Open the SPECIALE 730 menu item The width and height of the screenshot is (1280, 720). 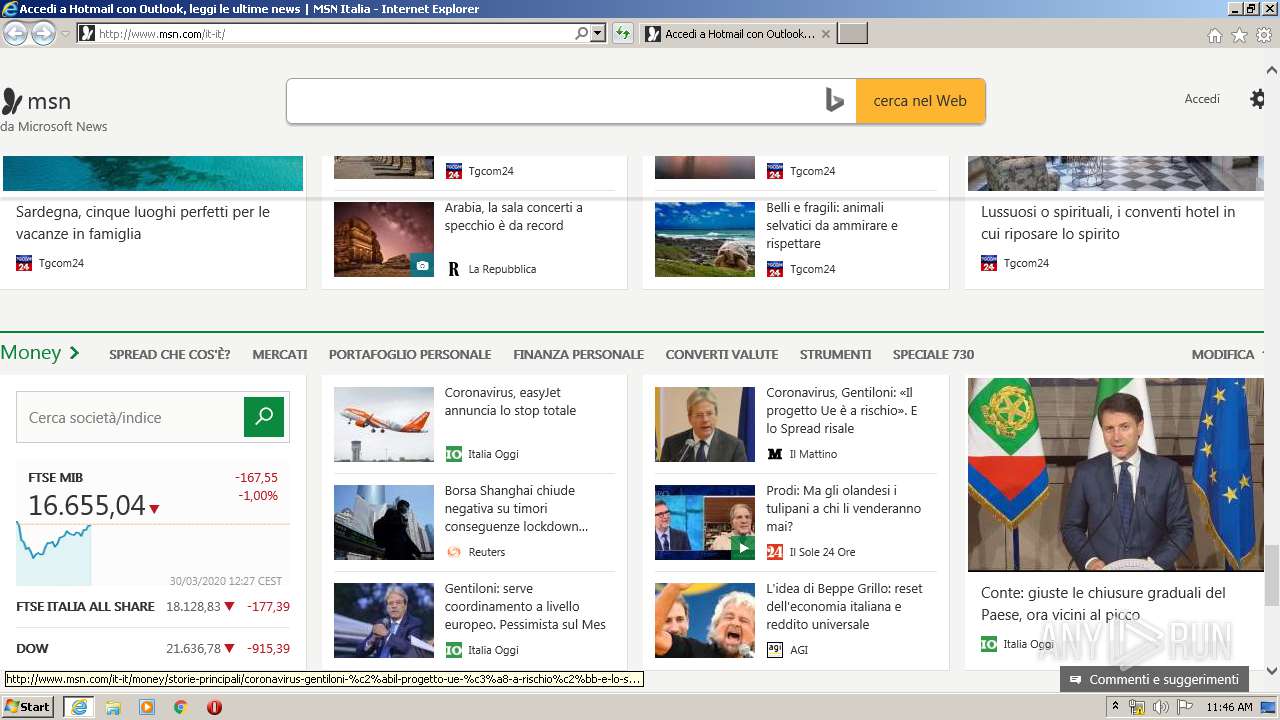933,354
